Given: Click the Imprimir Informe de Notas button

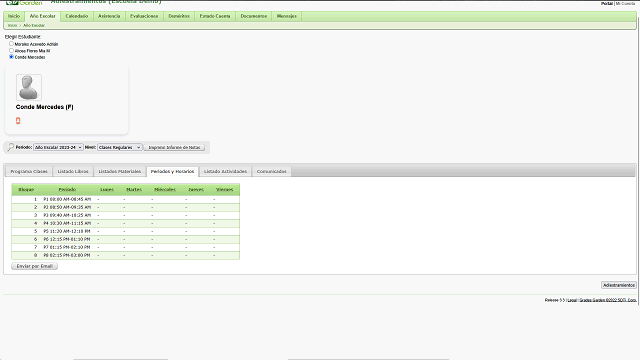Looking at the screenshot, I should [x=174, y=147].
